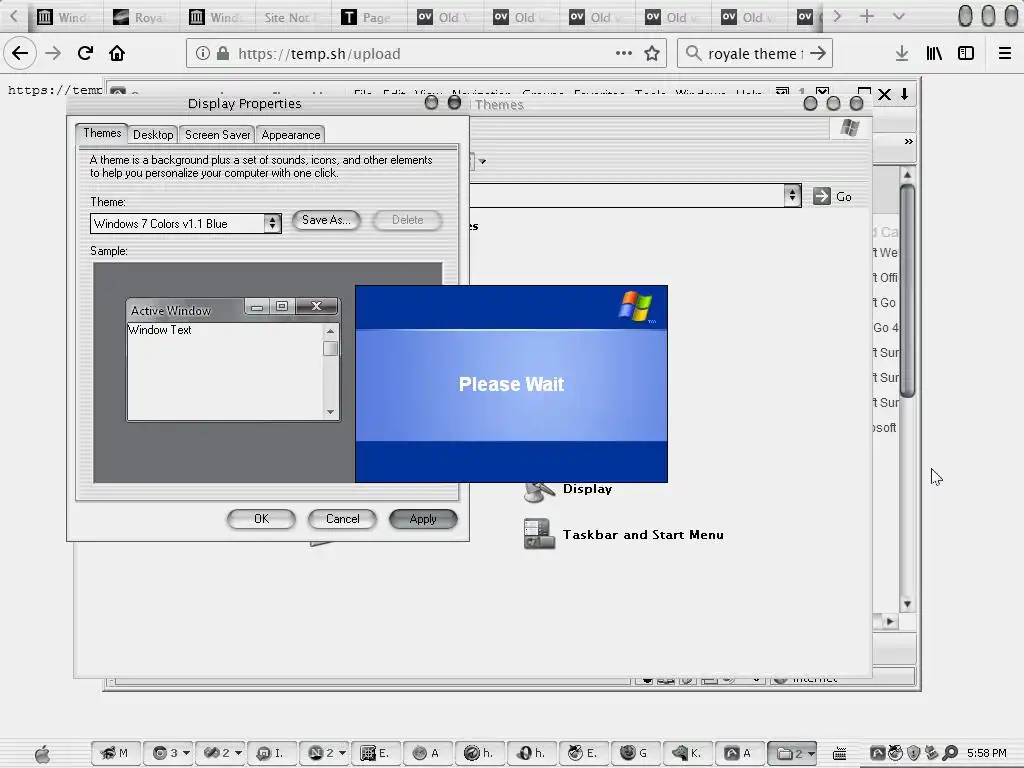Click the magnifier icon in the search box
The width and height of the screenshot is (1024, 768).
click(x=694, y=54)
